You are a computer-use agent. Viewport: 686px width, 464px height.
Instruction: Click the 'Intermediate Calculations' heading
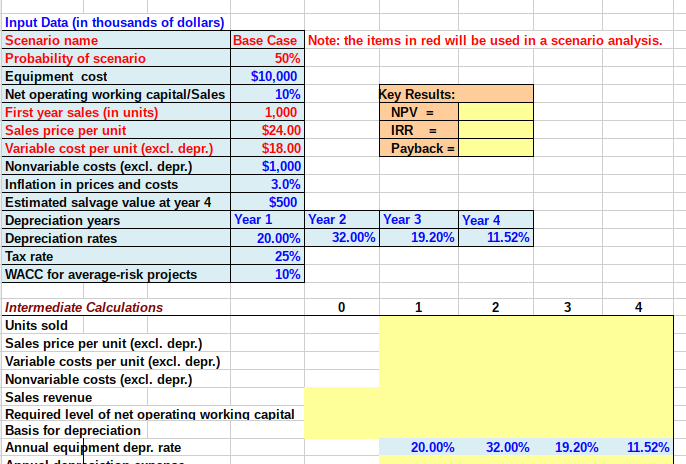[x=84, y=307]
